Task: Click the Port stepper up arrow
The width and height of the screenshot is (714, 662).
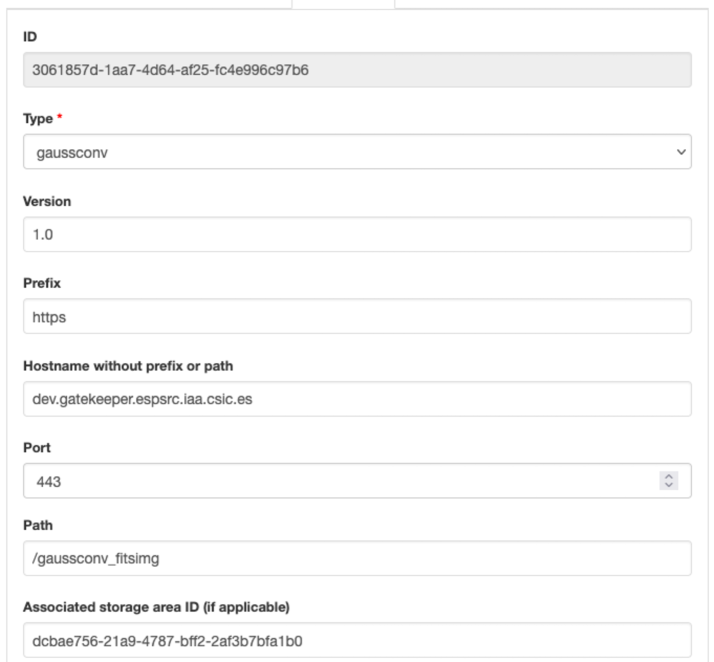Action: pyautogui.click(x=669, y=477)
